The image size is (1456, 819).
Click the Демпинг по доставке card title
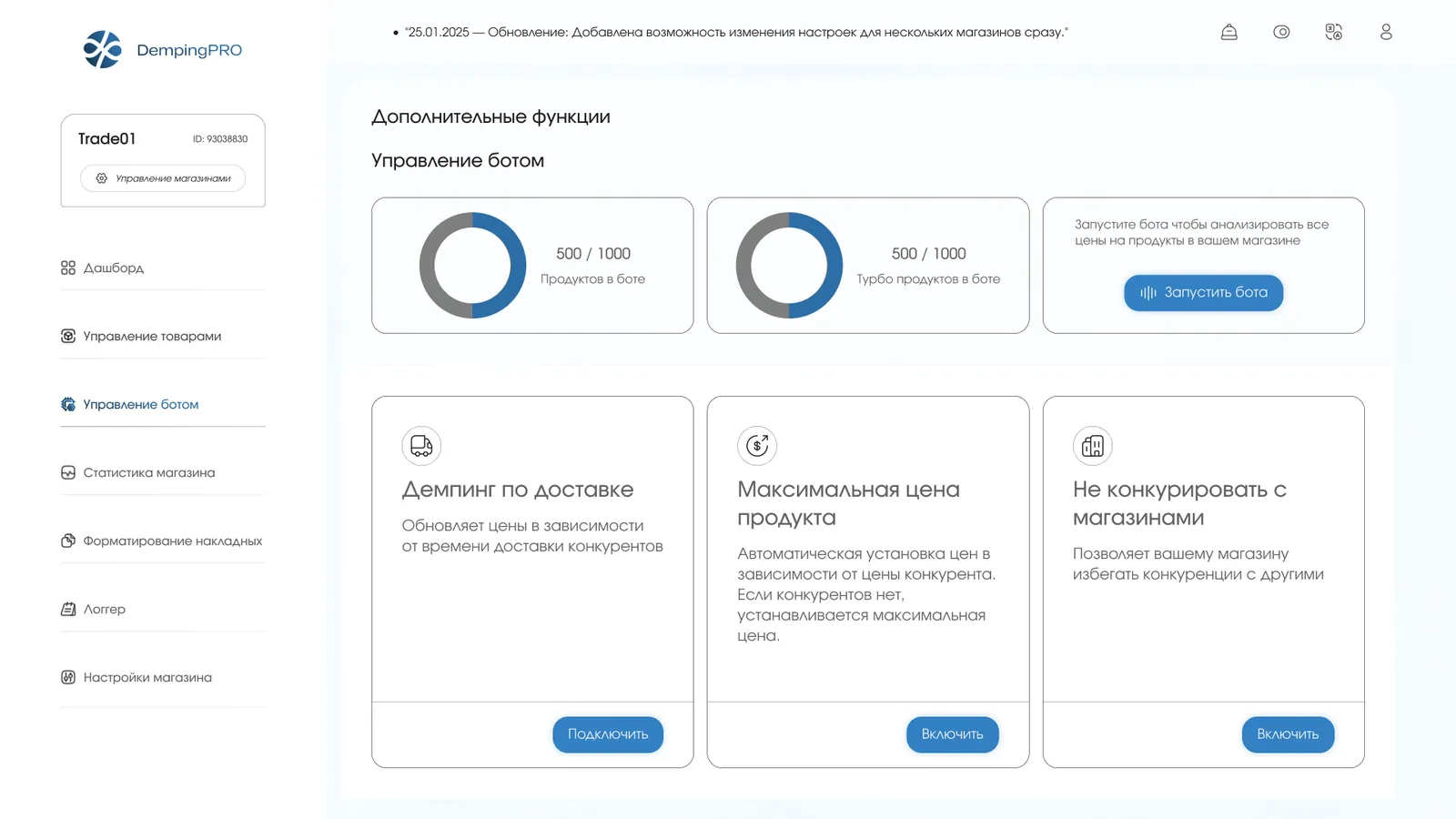point(518,490)
